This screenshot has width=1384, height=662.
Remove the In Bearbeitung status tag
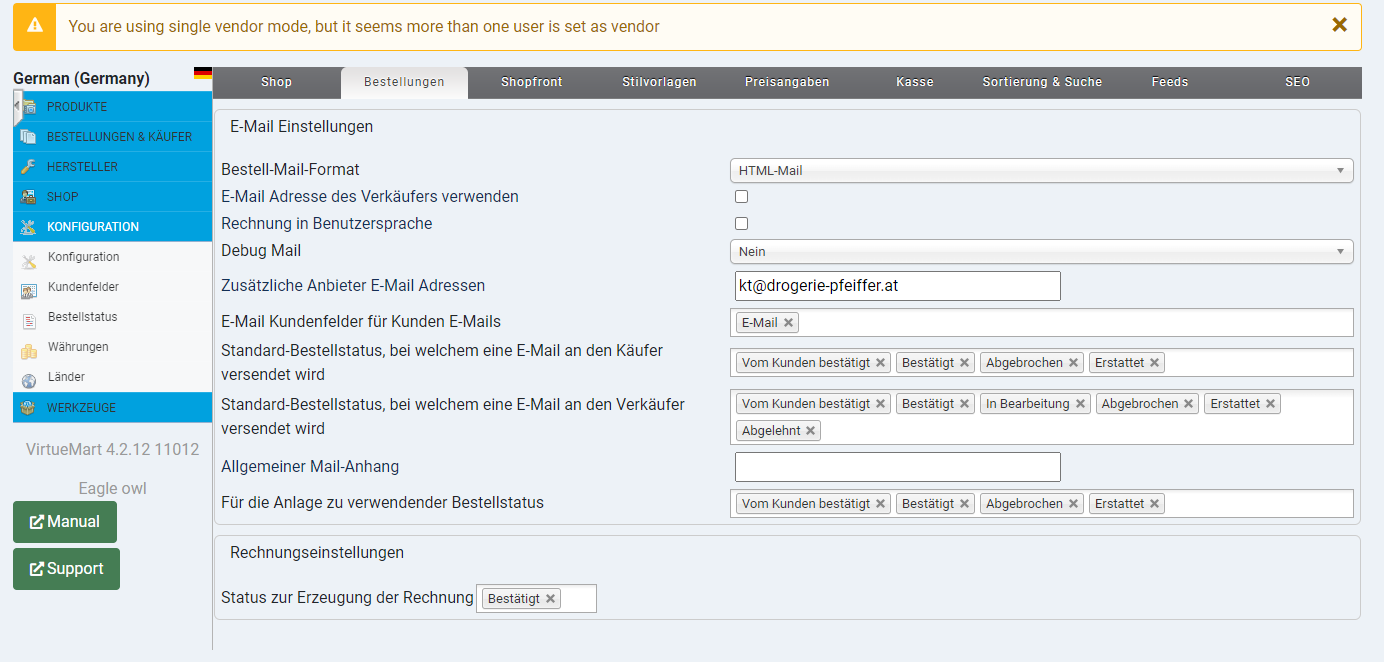(1080, 404)
